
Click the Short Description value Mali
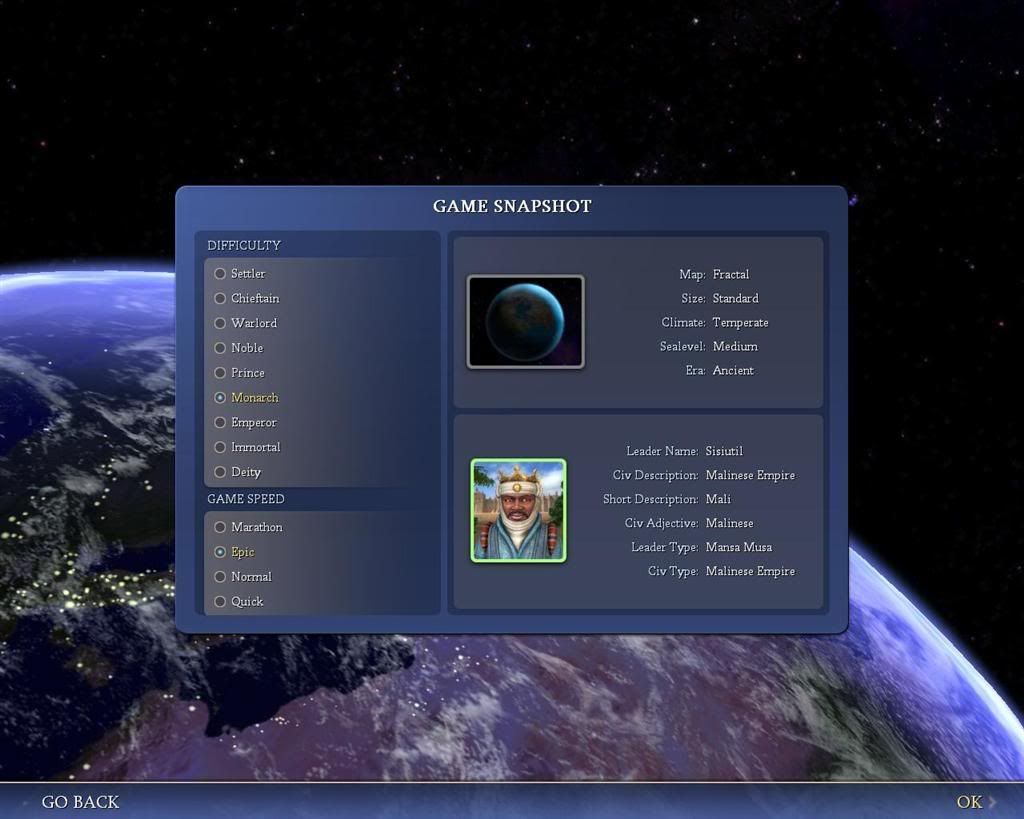pos(718,499)
